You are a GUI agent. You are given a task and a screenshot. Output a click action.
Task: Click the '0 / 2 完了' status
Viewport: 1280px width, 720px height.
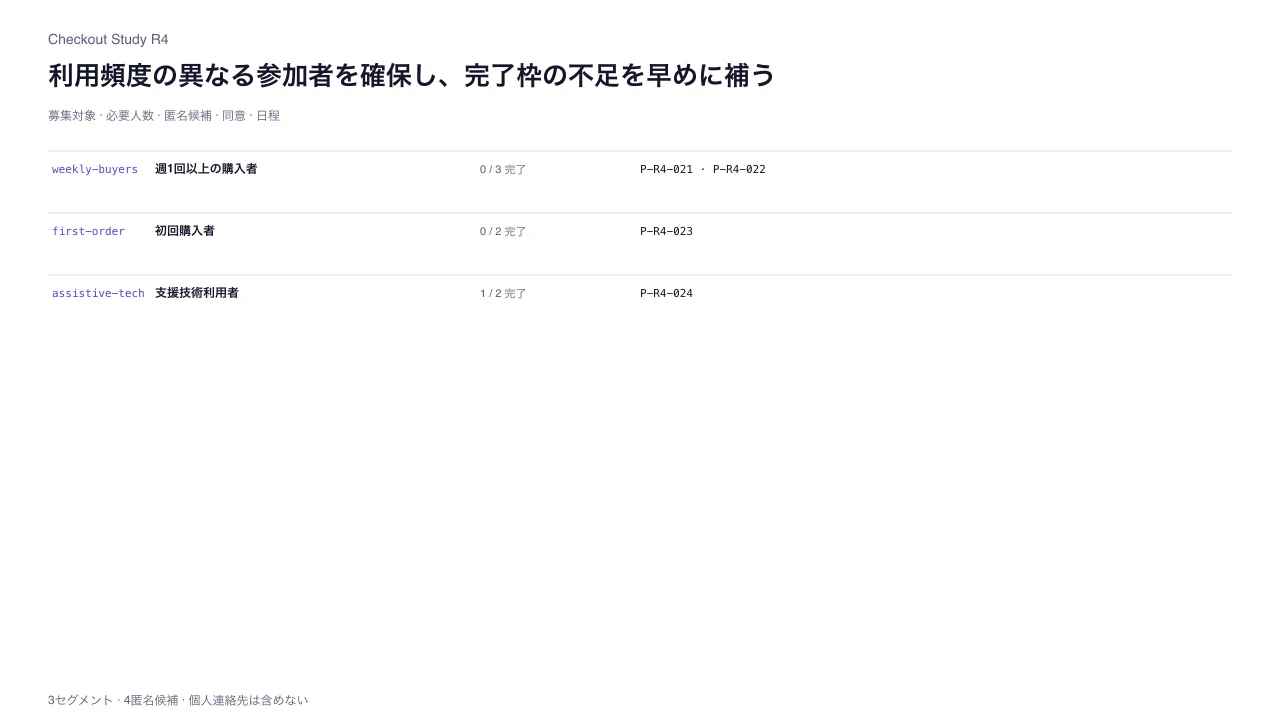point(503,232)
